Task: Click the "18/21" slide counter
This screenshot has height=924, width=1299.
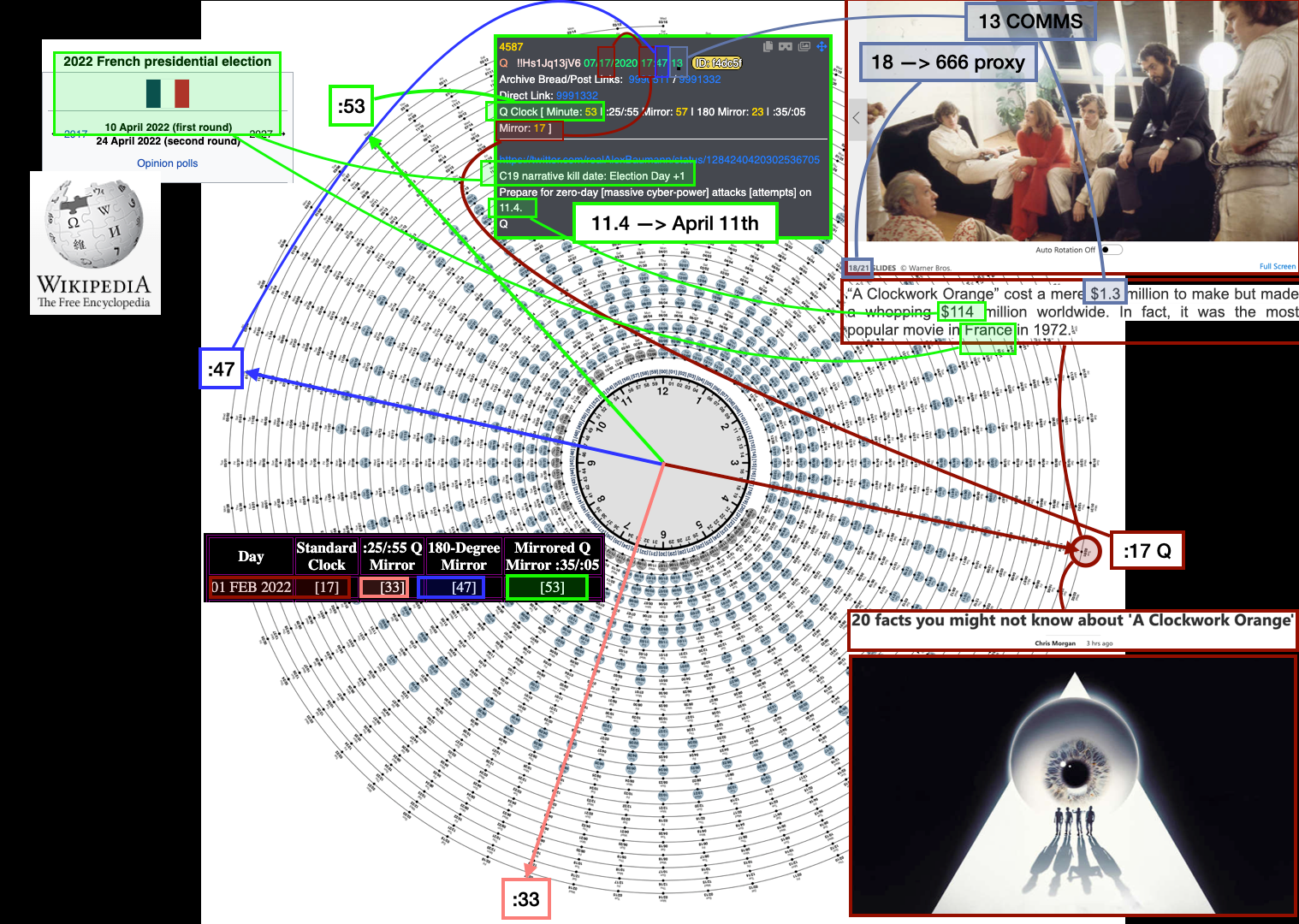Action: click(x=858, y=268)
